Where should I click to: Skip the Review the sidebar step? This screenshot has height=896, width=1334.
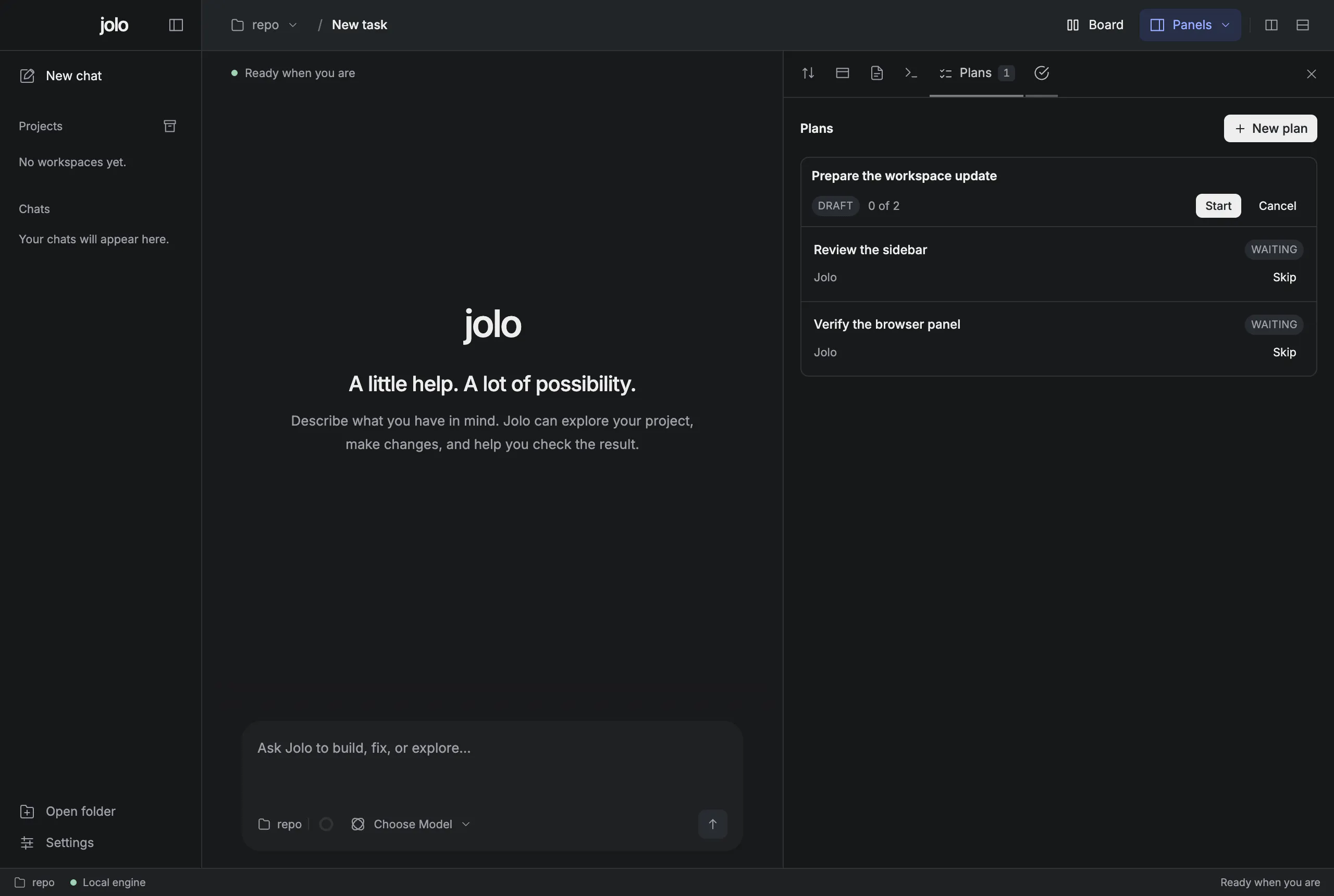click(x=1283, y=277)
